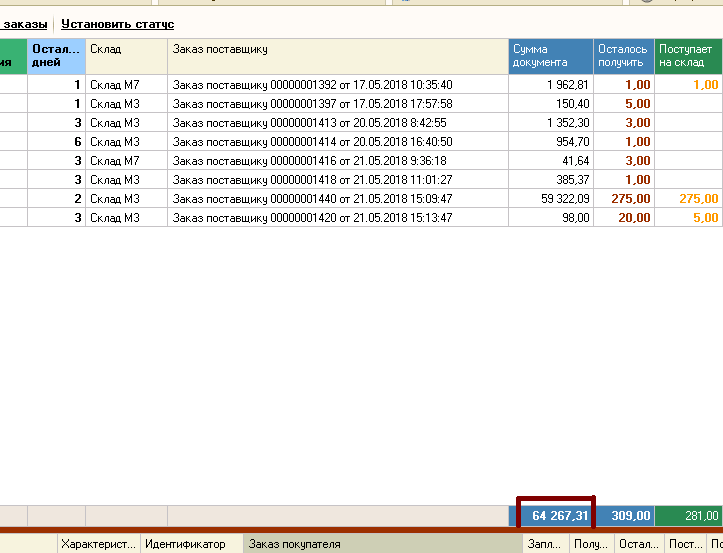Viewport: 723px width, 553px height.
Task: Click the 'Осталось получить' column header
Action: (x=623, y=55)
